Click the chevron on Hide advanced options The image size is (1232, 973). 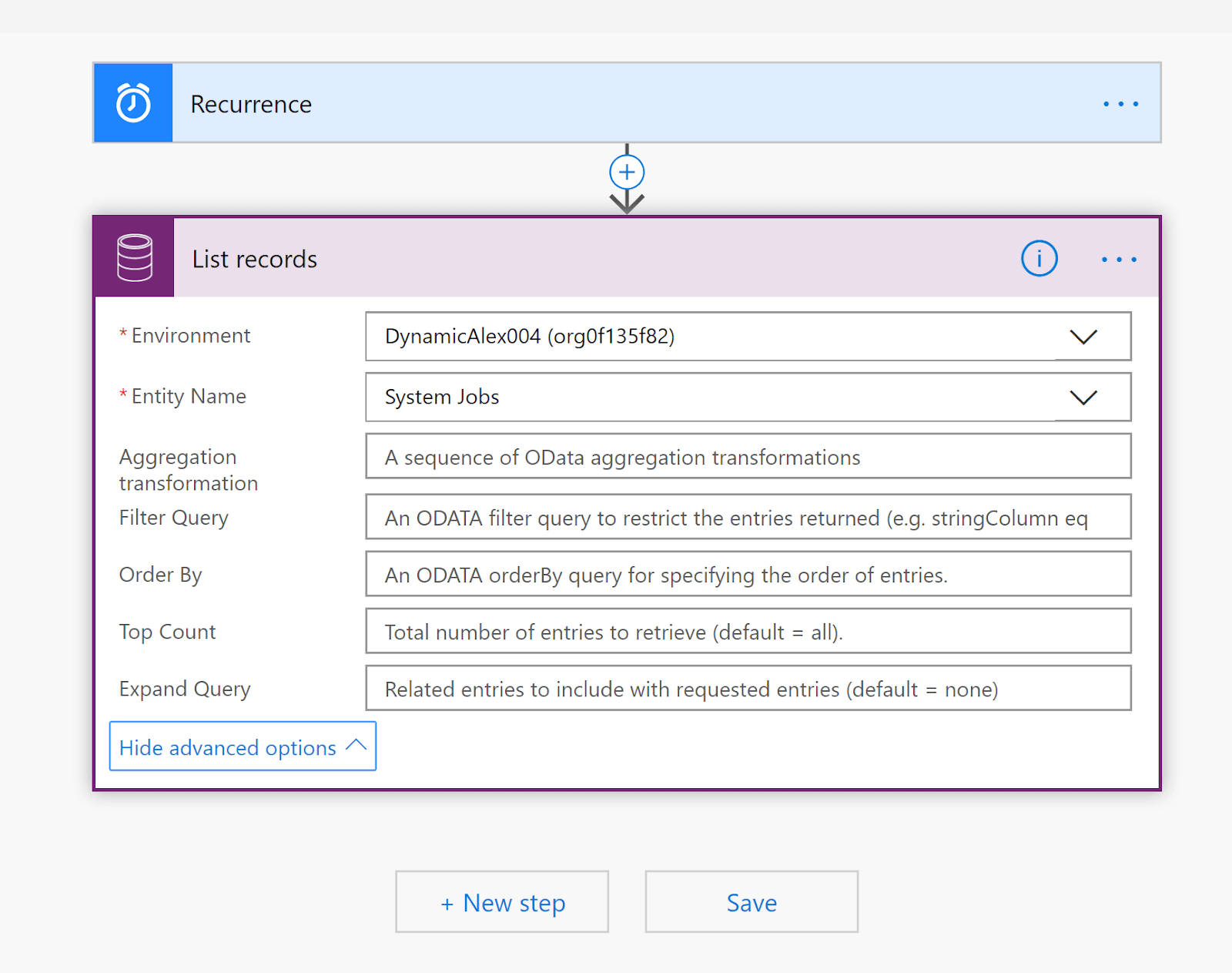coord(356,745)
